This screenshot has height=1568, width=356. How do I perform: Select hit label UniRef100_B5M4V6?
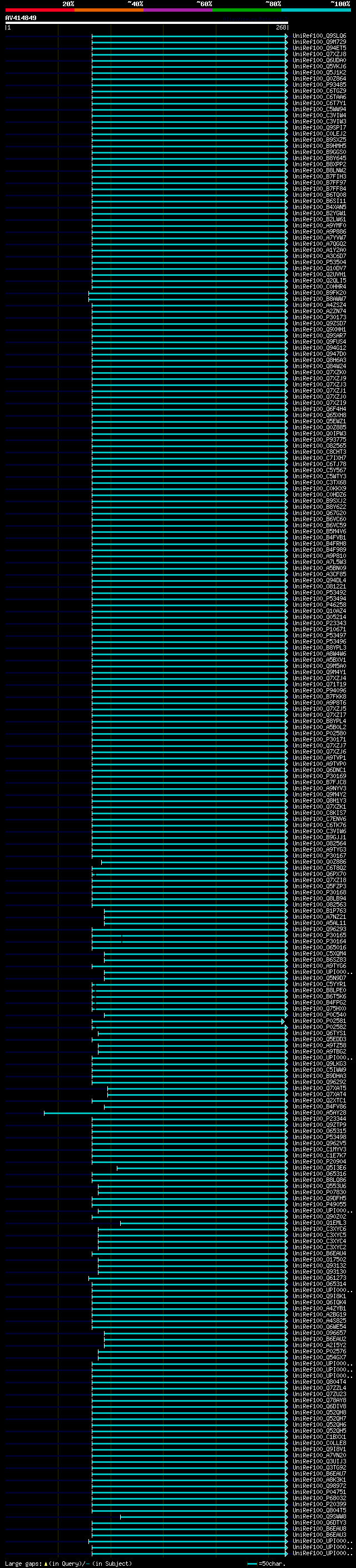tap(319, 531)
